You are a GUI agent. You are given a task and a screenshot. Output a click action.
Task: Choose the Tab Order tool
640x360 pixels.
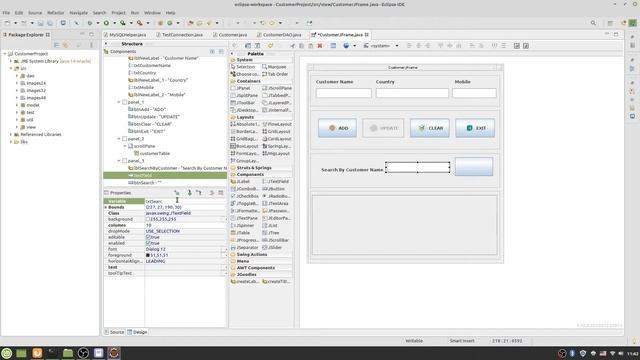[276, 74]
